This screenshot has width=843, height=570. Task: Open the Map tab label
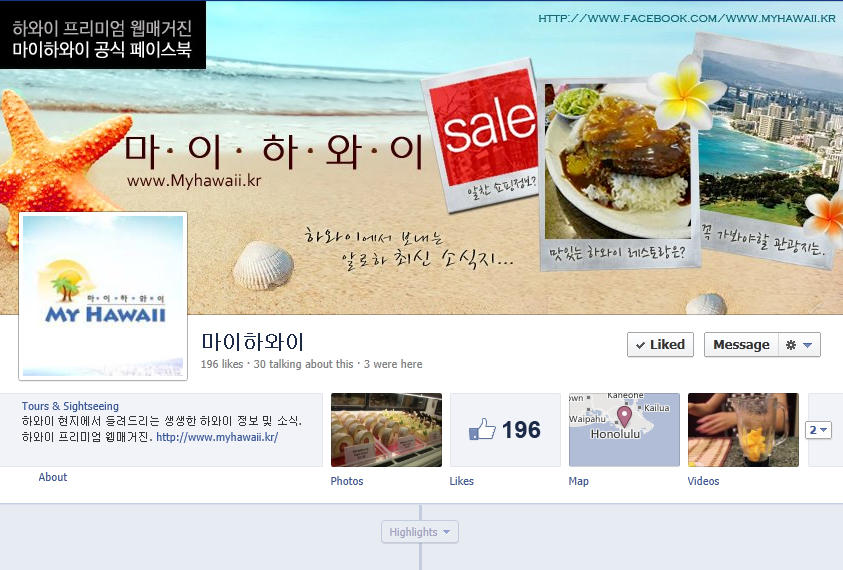coord(578,481)
